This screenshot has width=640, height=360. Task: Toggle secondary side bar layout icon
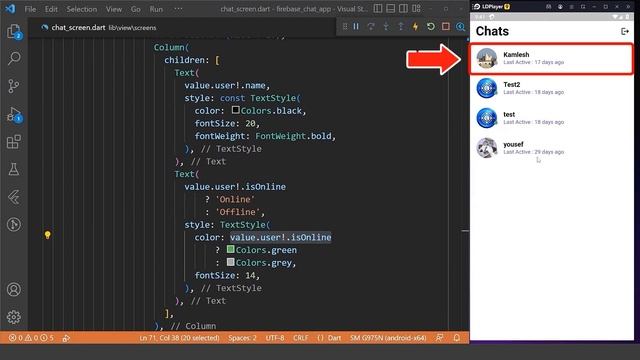click(x=403, y=9)
